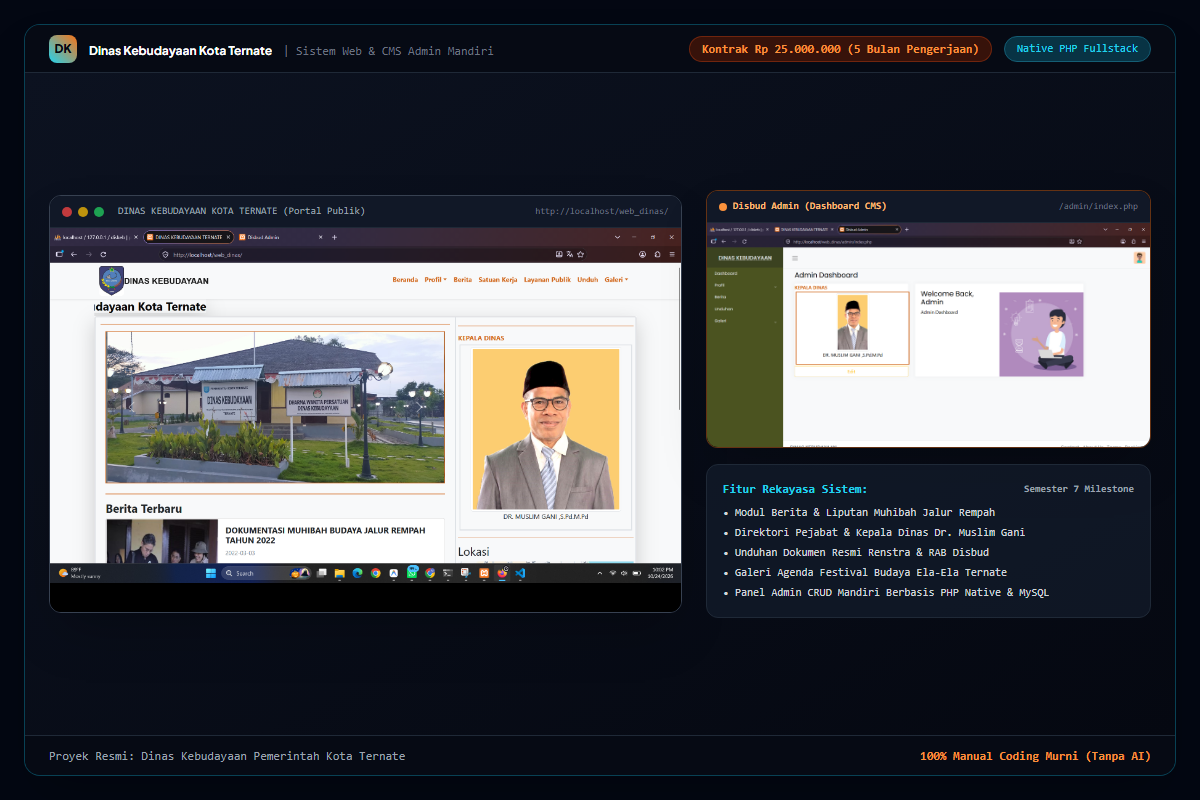Viewport: 1200px width, 800px height.
Task: Expand the Profil dropdown on portal navbar
Action: (x=435, y=280)
